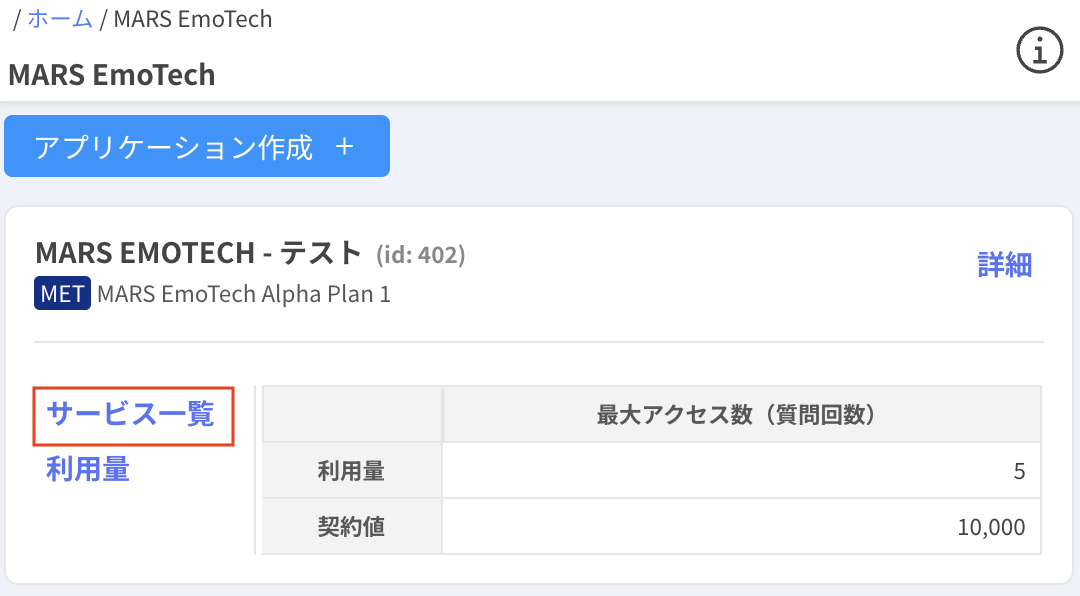Click the アプリケーション作成 button label
The image size is (1080, 596).
[174, 147]
